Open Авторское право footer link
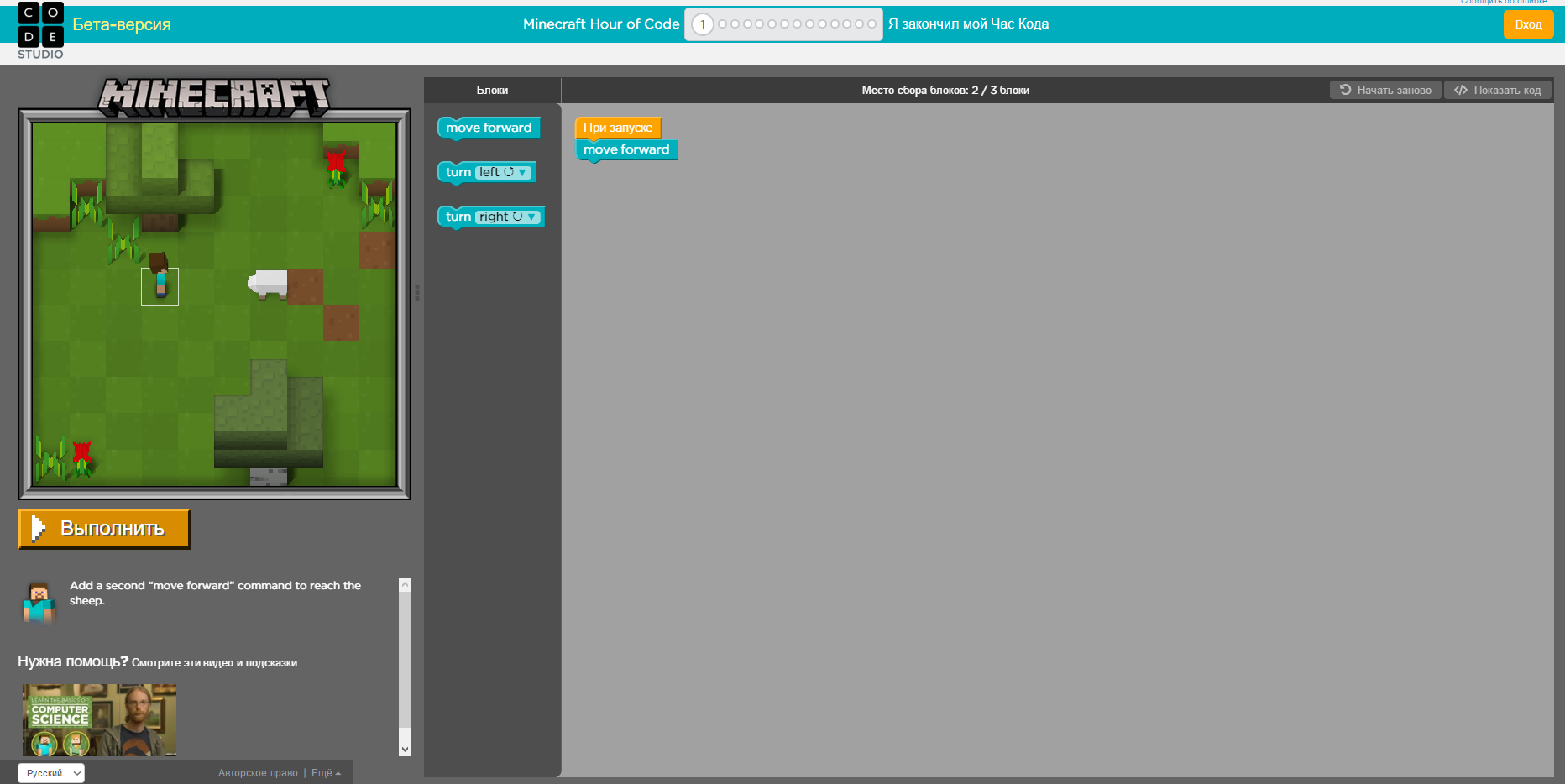 click(x=258, y=773)
